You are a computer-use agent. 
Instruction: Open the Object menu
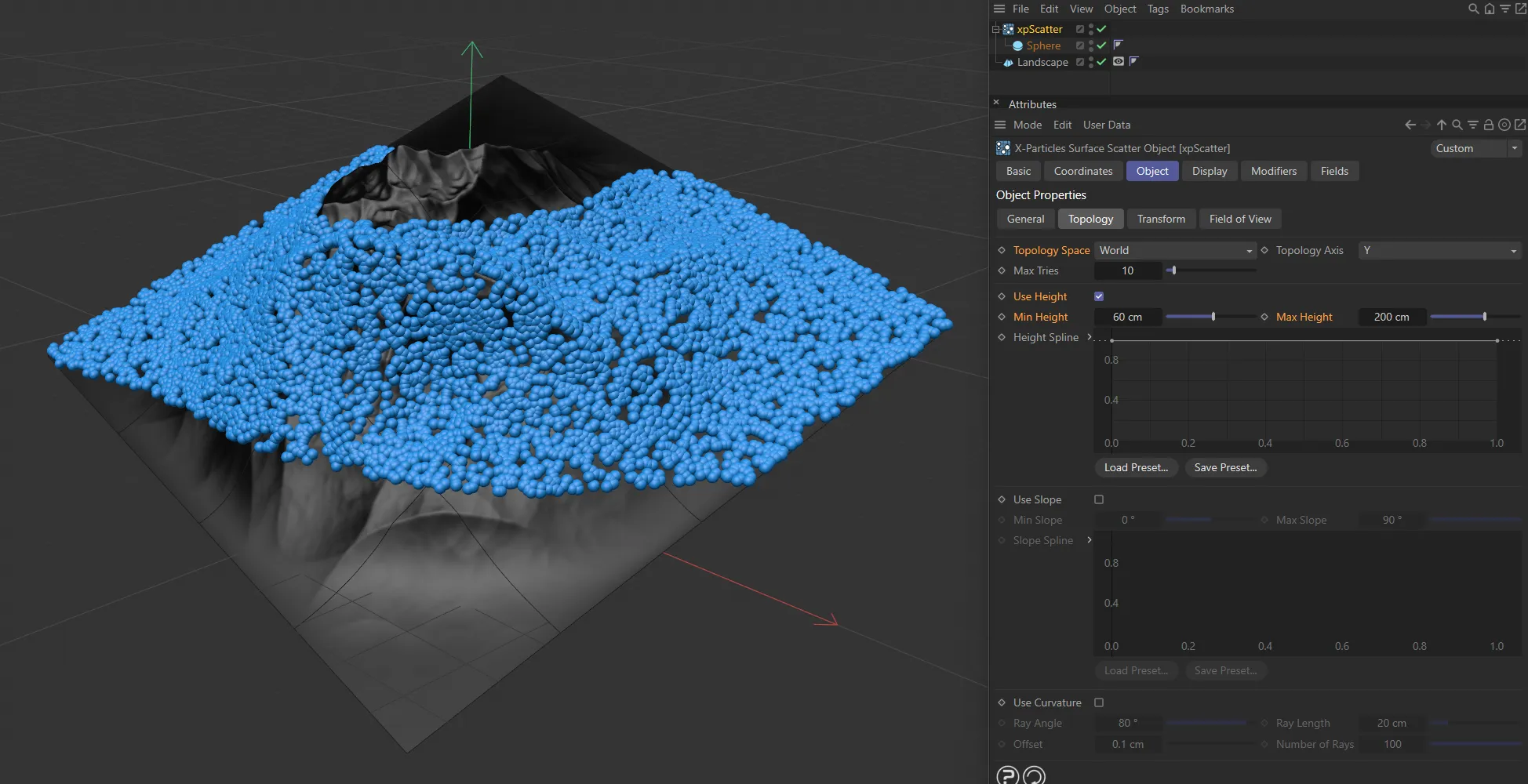1119,9
